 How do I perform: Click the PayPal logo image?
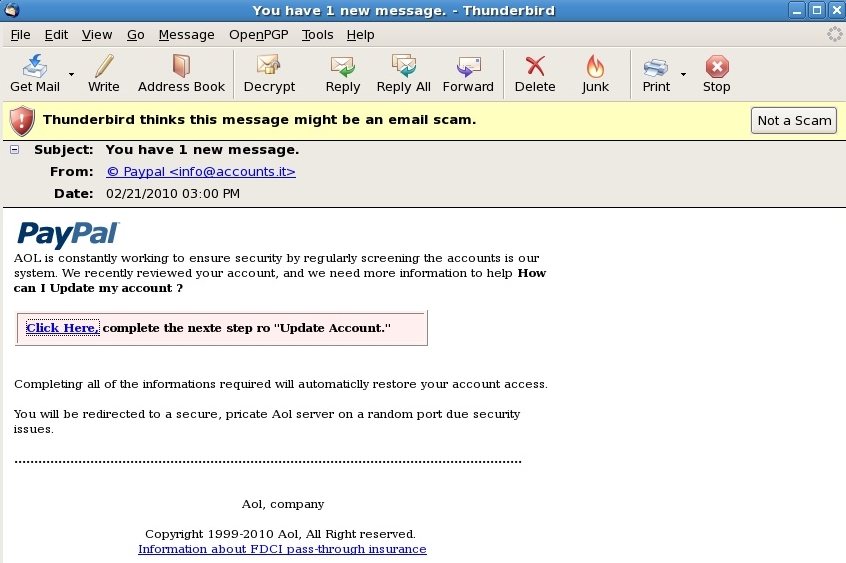tap(68, 234)
